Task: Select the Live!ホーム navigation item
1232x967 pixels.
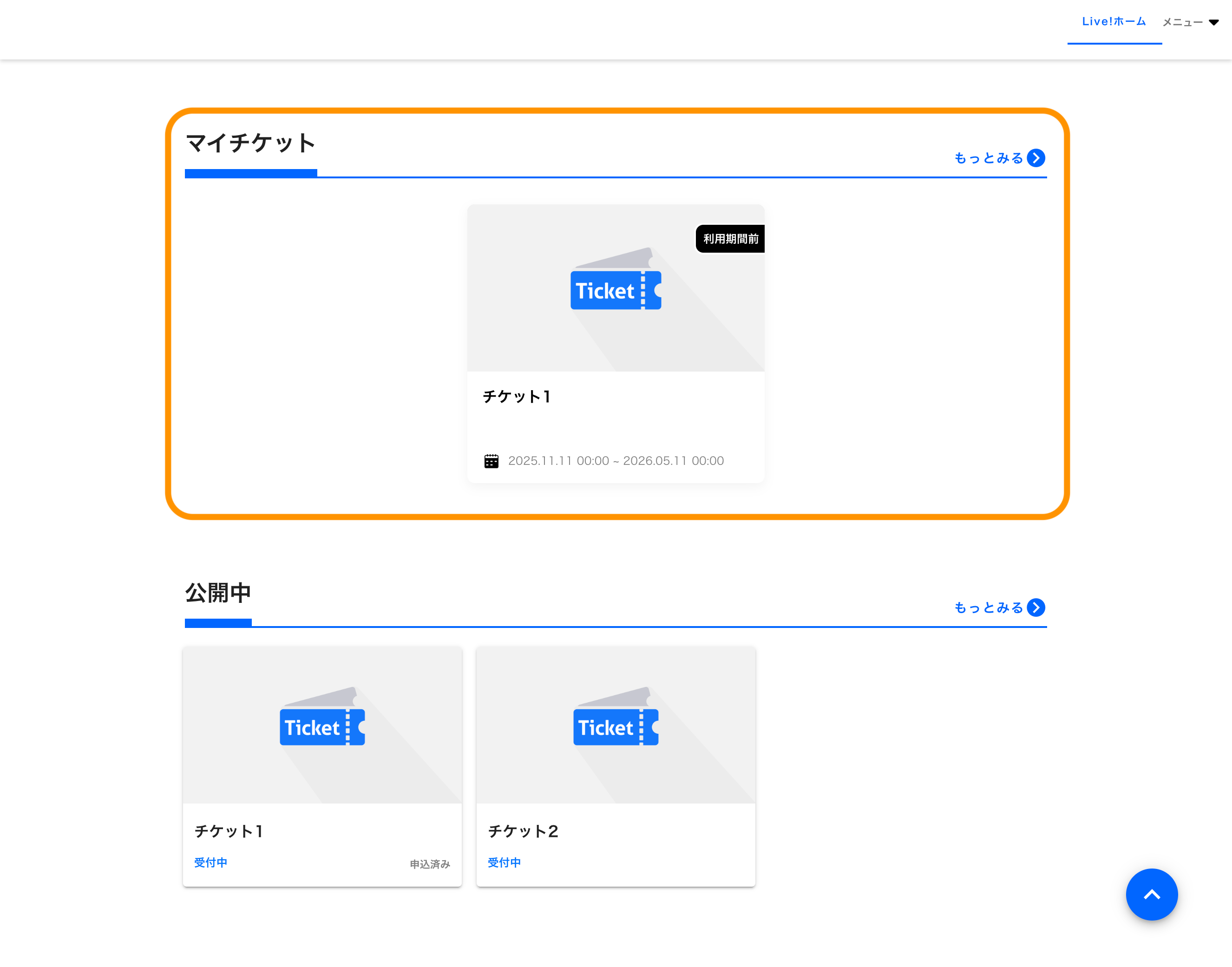Action: 1113,21
